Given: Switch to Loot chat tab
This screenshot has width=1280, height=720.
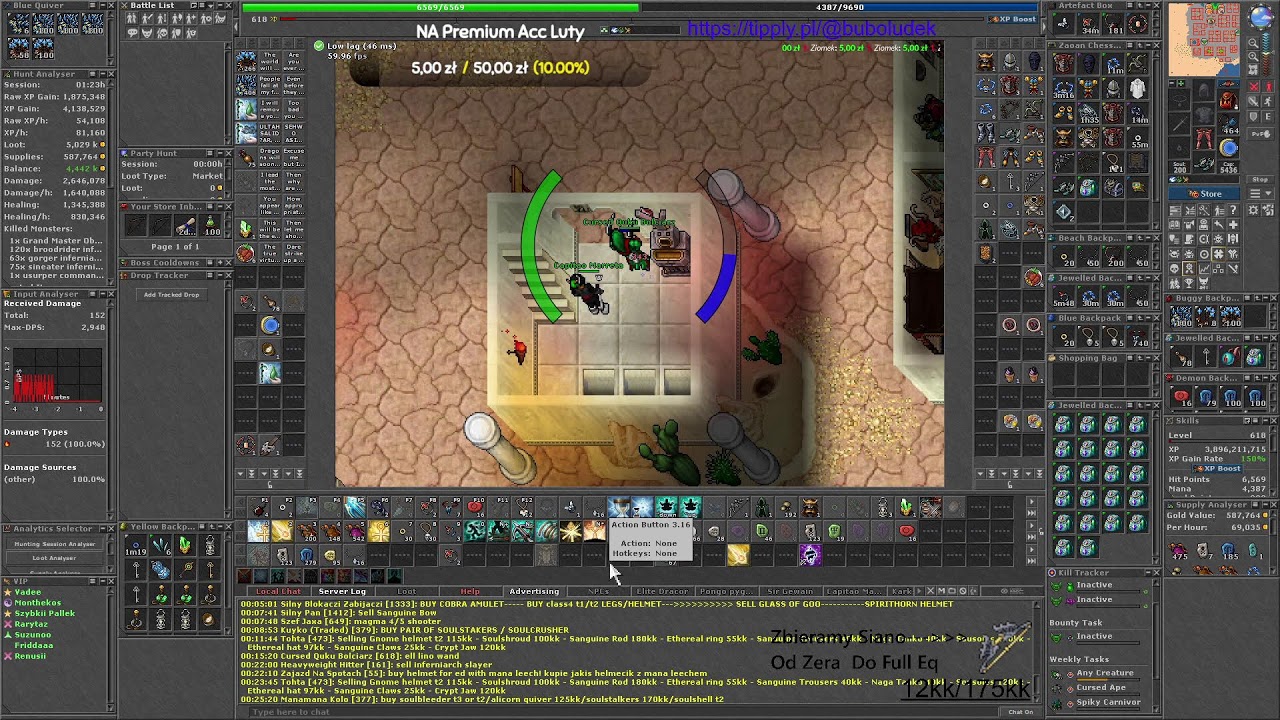Looking at the screenshot, I should (x=406, y=592).
